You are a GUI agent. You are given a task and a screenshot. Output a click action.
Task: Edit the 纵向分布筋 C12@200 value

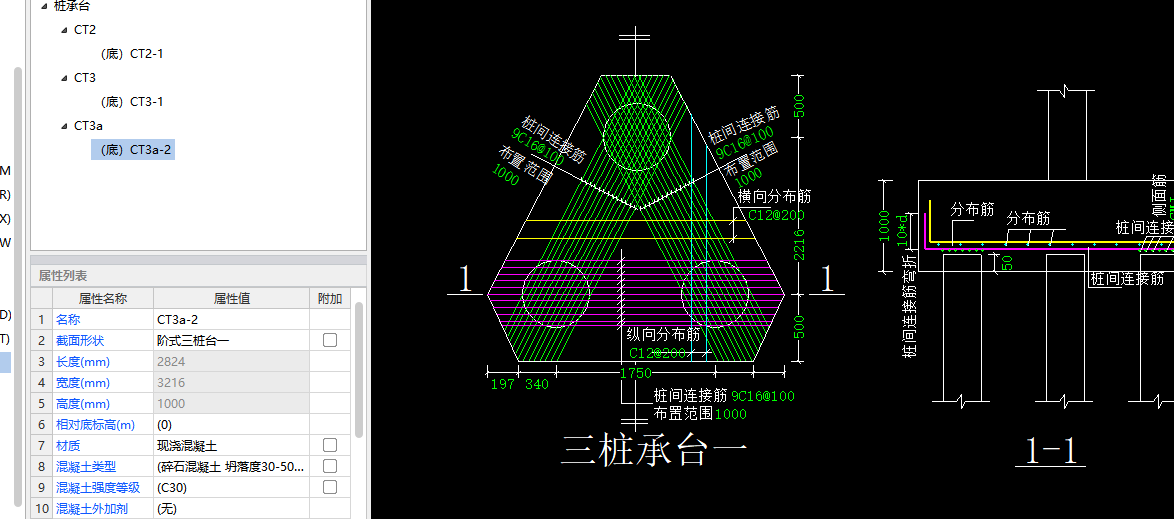pyautogui.click(x=657, y=353)
